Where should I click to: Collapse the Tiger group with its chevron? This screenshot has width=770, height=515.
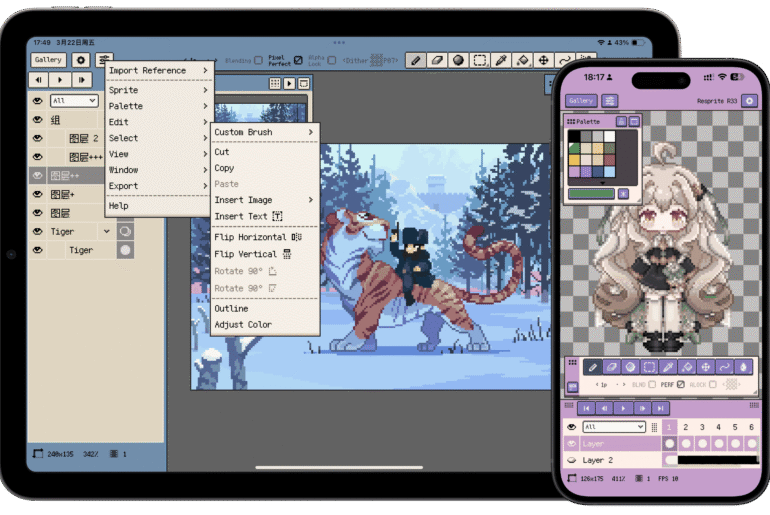107,232
